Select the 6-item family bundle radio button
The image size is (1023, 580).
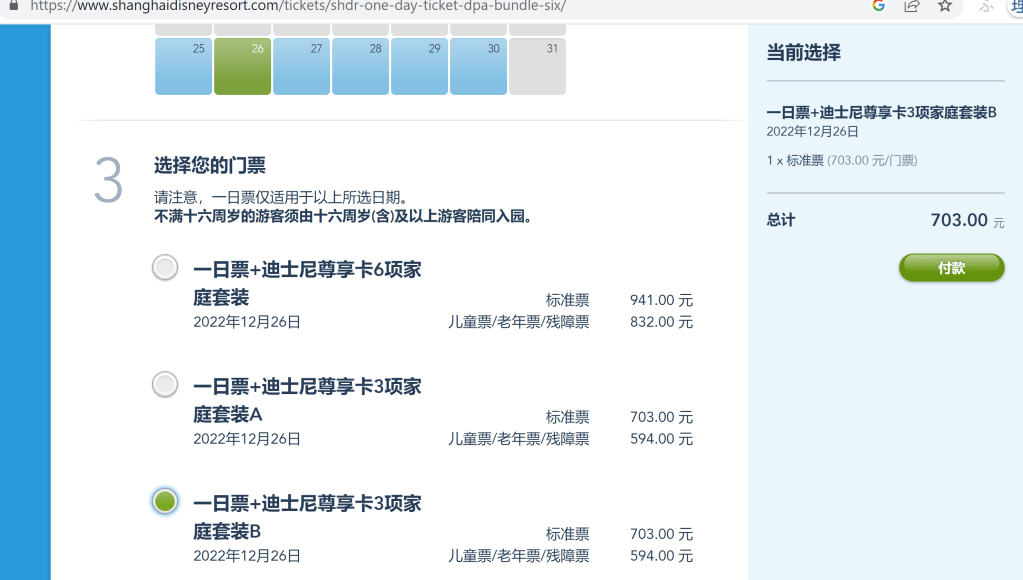[x=165, y=268]
